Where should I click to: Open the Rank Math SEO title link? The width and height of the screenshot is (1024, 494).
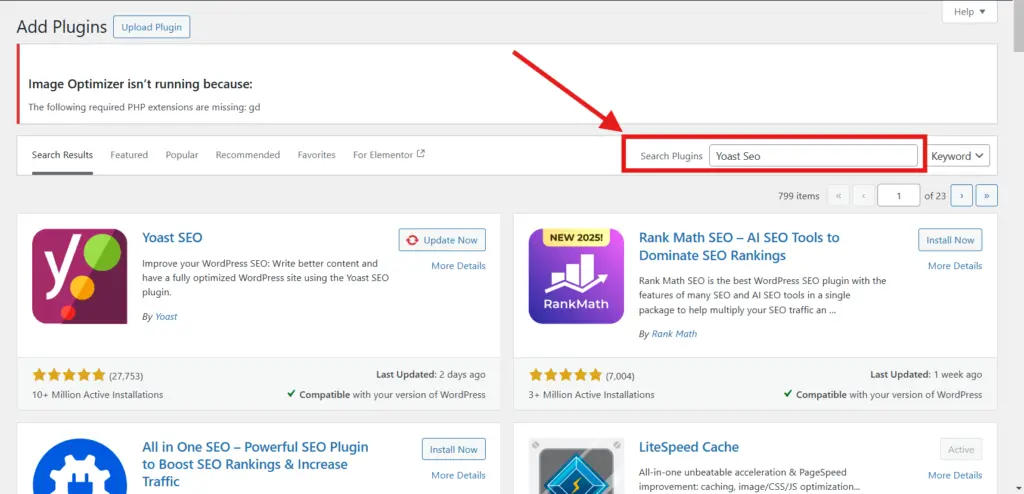pos(739,246)
